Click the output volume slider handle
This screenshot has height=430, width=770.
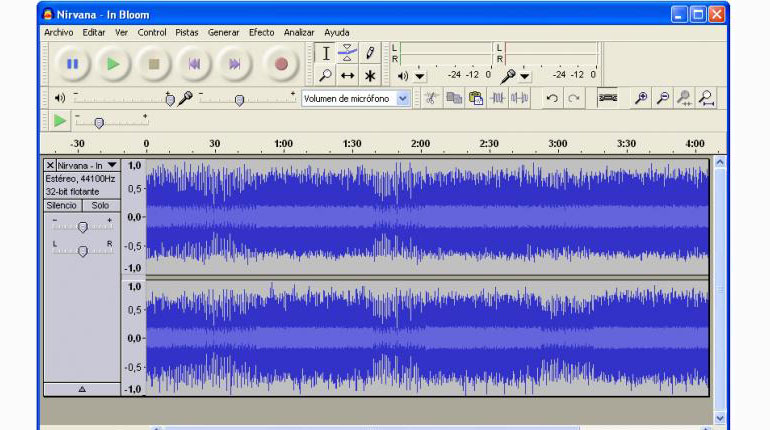point(170,100)
